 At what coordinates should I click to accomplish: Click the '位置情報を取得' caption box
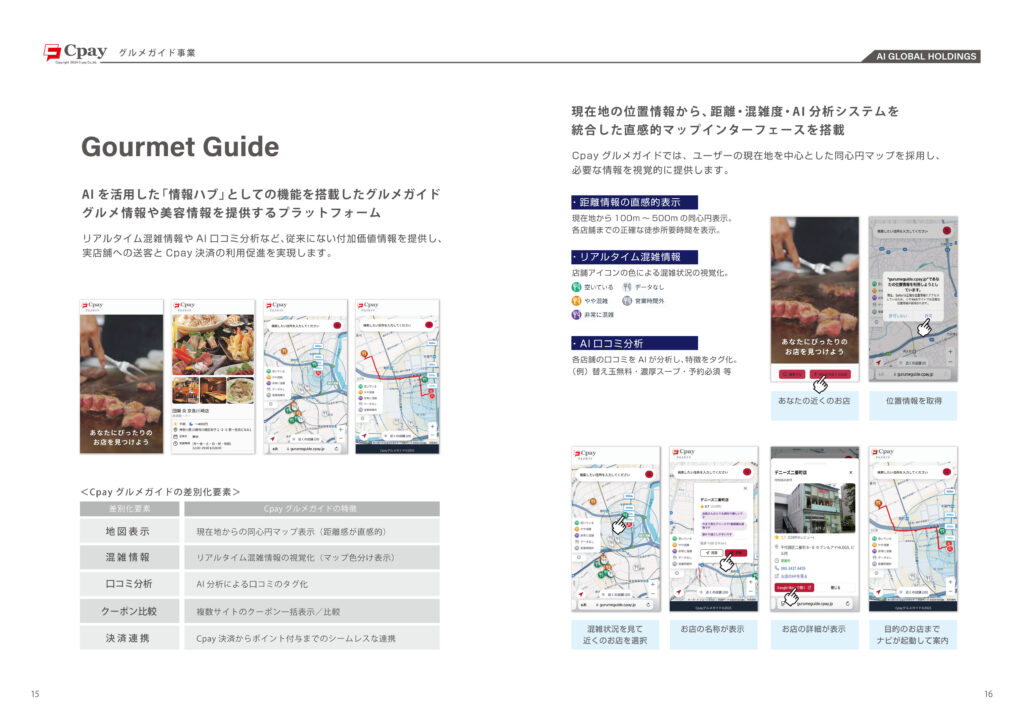point(913,405)
